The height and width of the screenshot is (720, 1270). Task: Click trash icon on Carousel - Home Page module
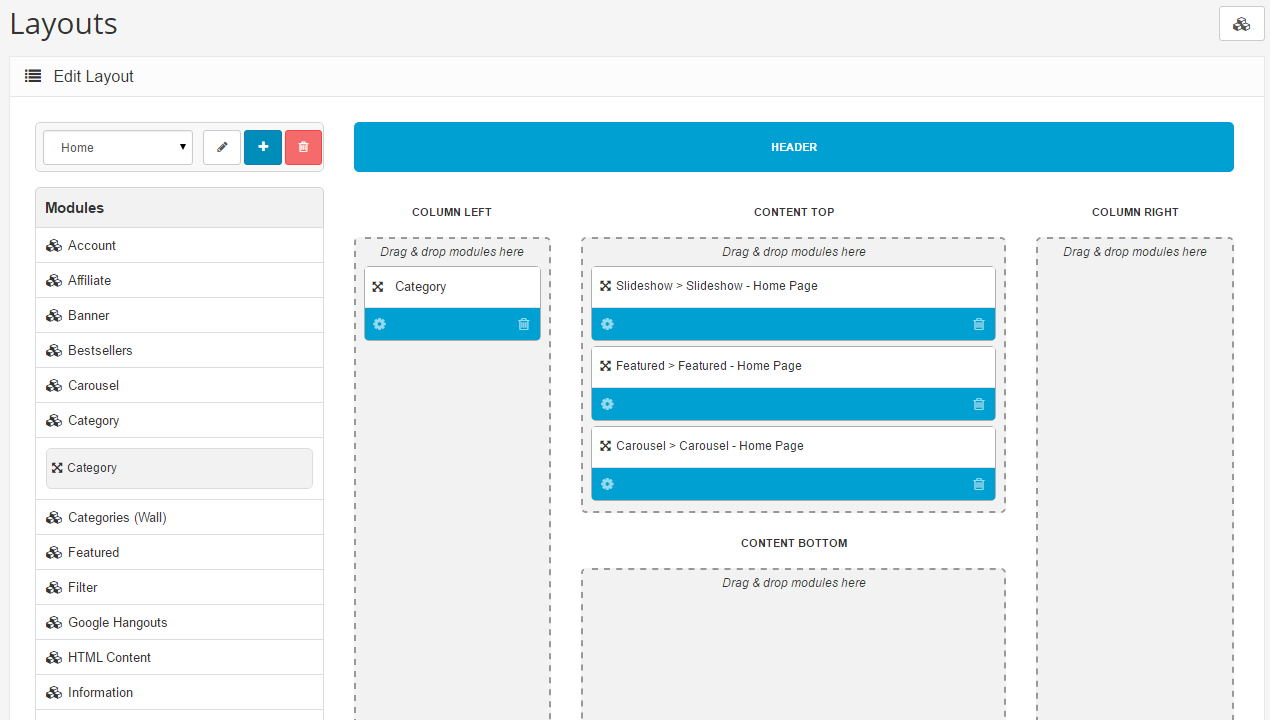tap(978, 483)
